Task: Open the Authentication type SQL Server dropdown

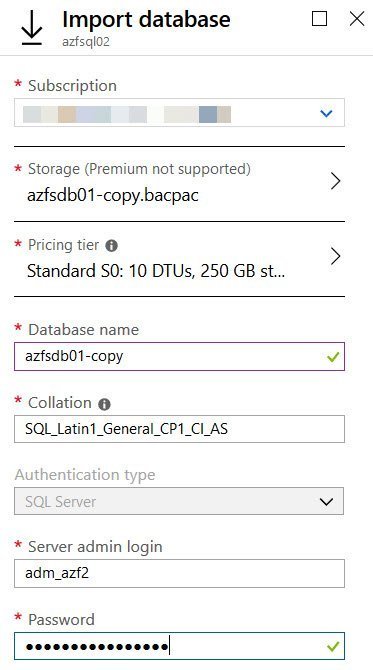Action: tap(179, 501)
